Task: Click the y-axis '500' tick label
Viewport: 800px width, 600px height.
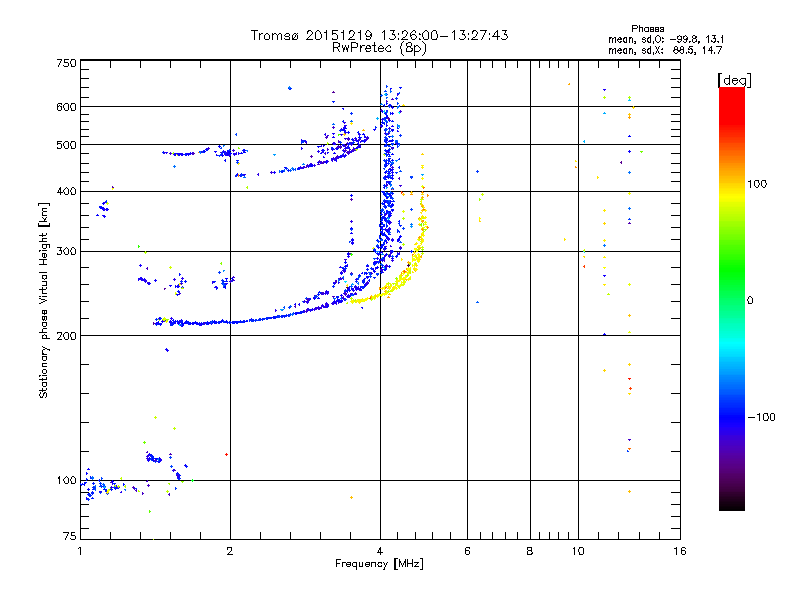Action: (x=66, y=145)
